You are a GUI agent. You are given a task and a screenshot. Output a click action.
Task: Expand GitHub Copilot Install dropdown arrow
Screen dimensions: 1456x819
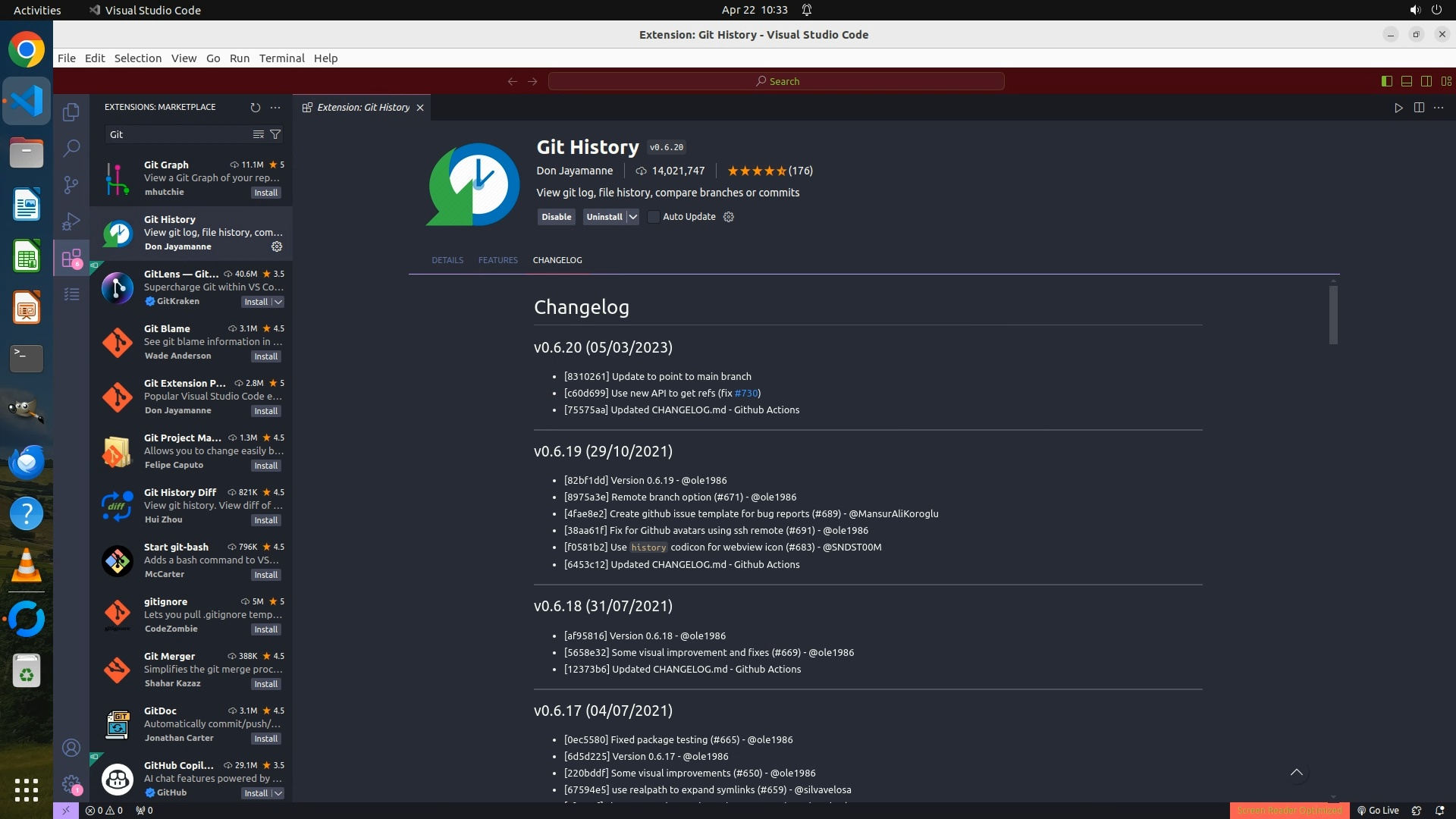tap(278, 793)
